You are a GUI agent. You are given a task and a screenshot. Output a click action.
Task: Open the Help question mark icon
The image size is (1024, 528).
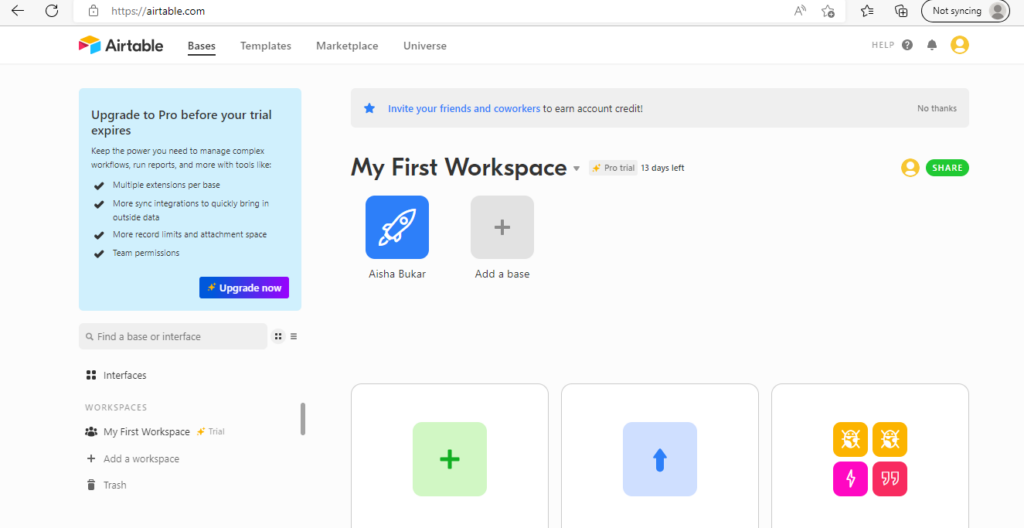tap(907, 45)
